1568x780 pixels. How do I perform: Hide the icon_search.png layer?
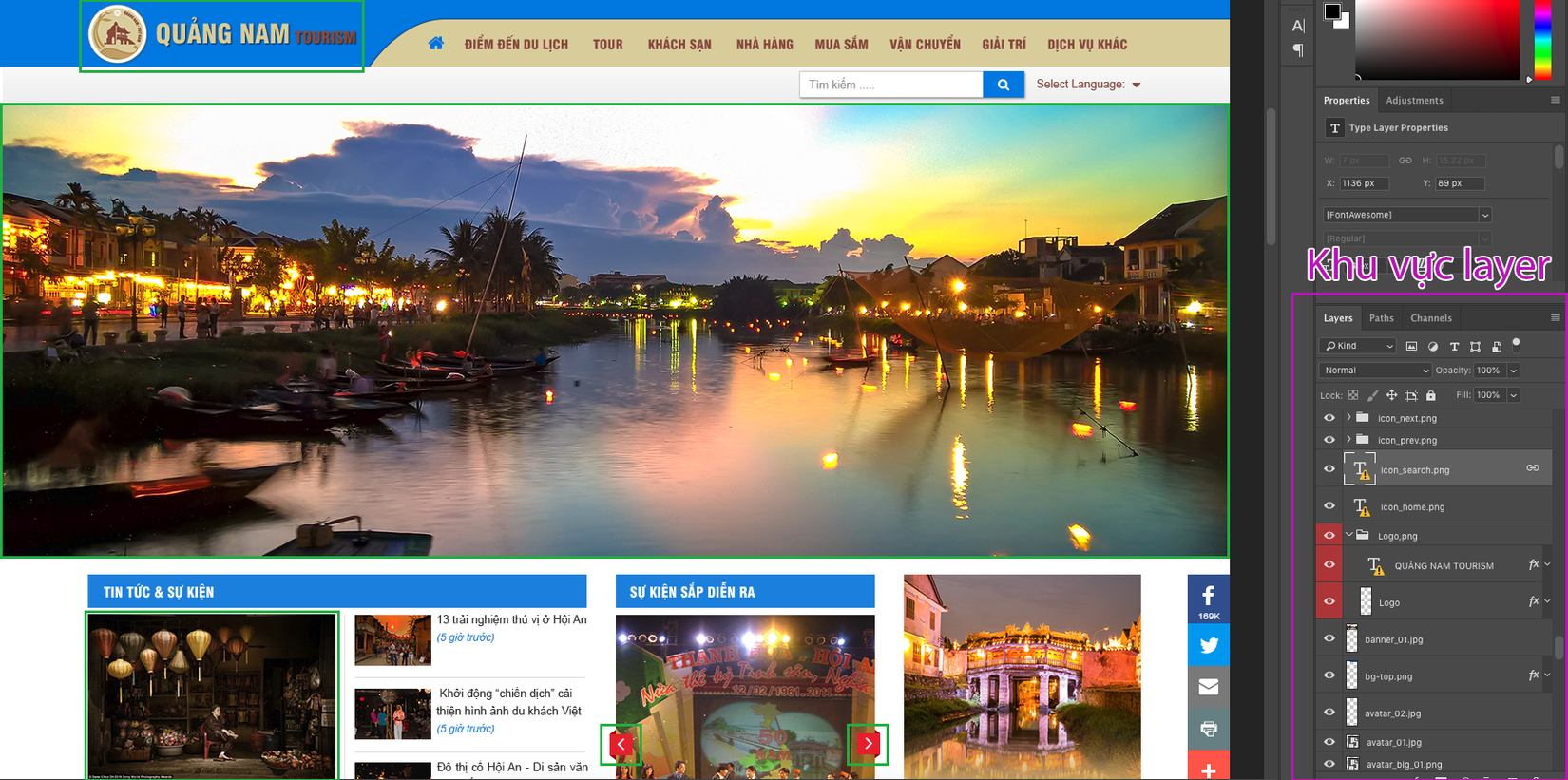[1329, 469]
